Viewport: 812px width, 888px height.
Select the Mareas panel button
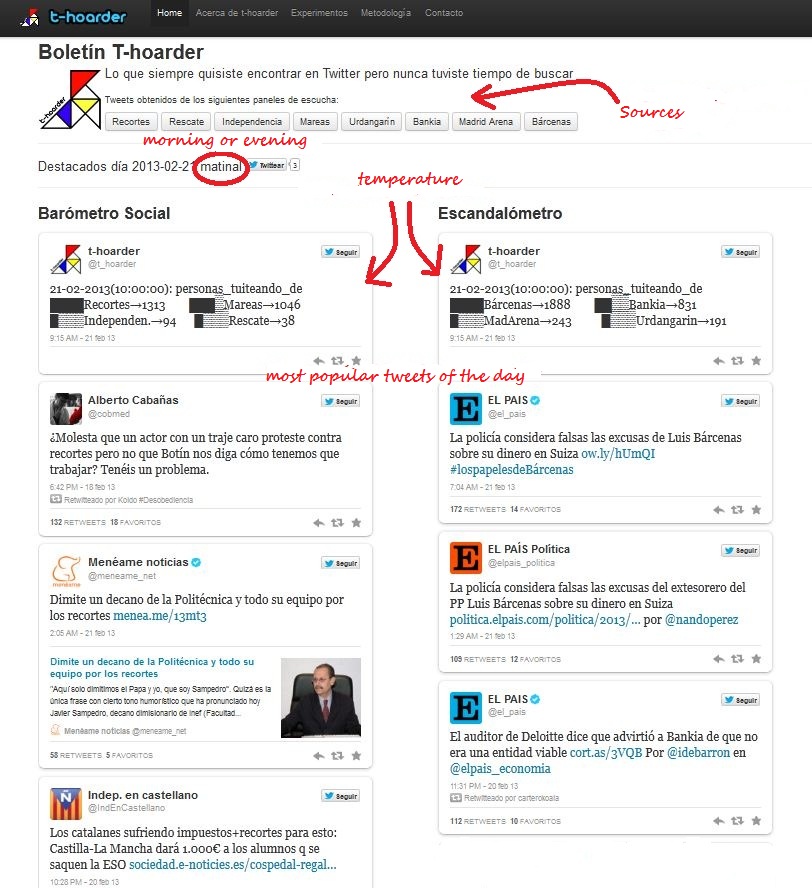315,122
